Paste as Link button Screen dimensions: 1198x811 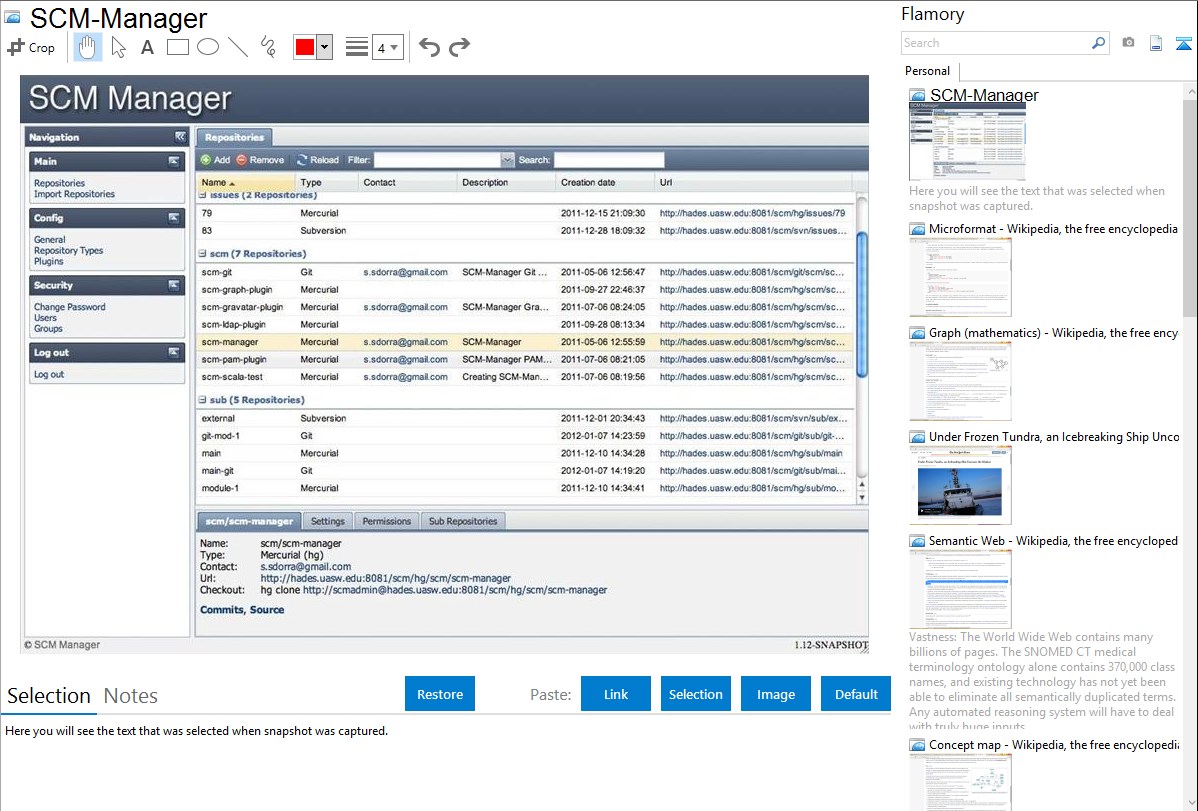pyautogui.click(x=616, y=694)
